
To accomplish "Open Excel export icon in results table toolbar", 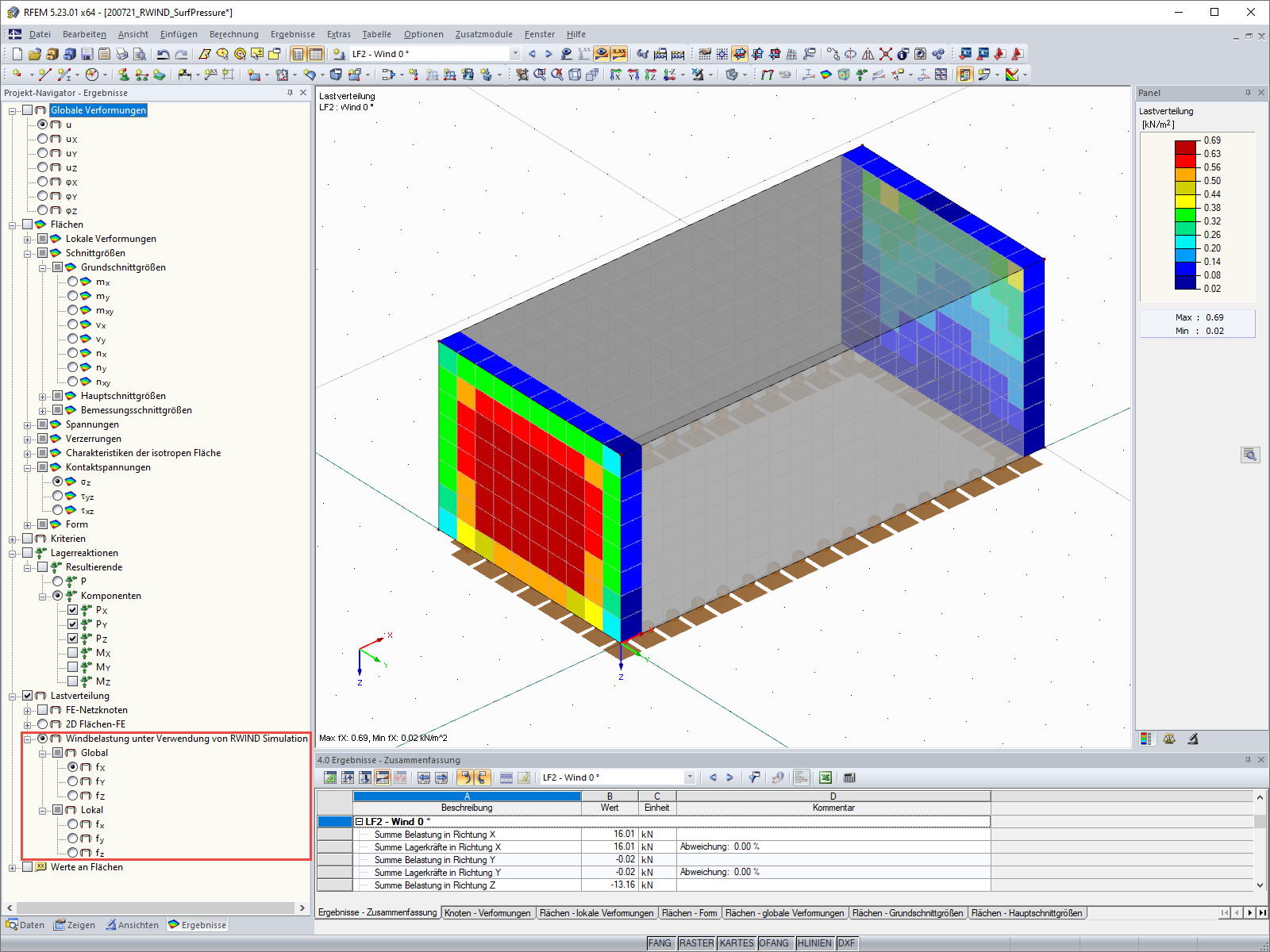I will (825, 777).
